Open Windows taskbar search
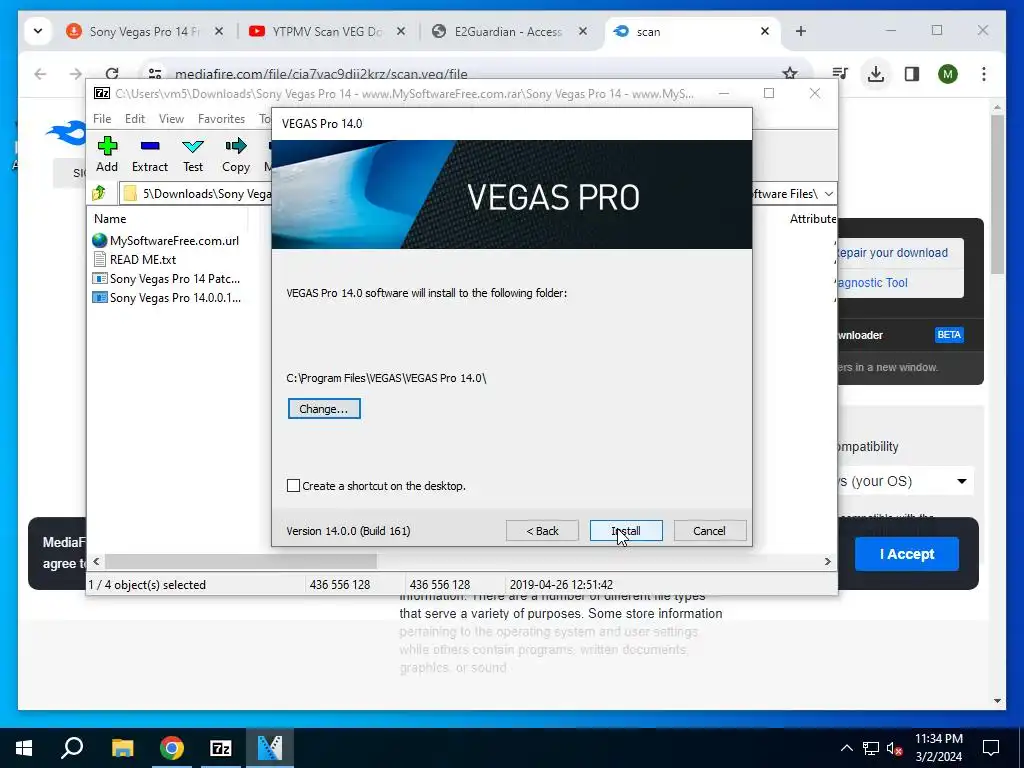Image resolution: width=1024 pixels, height=768 pixels. pos(72,748)
